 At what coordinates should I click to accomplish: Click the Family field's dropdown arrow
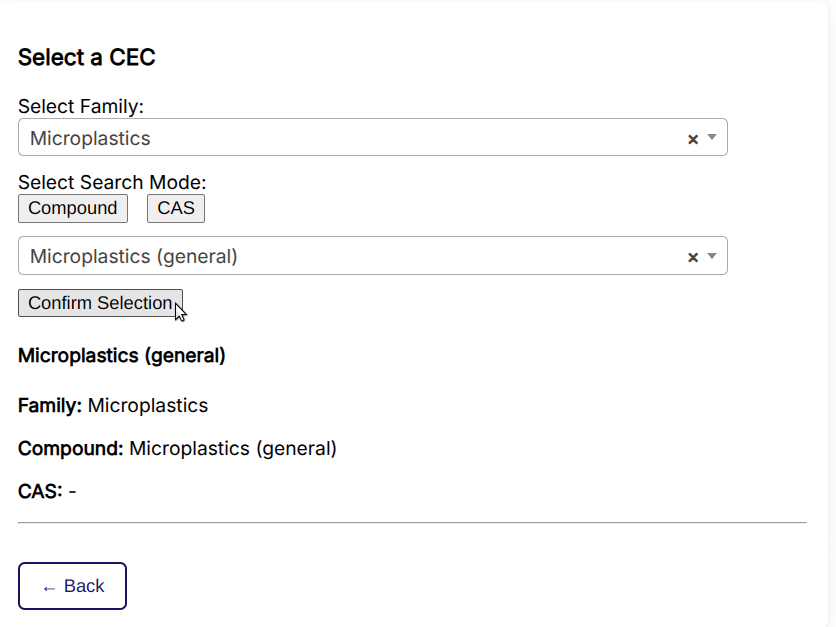point(712,137)
